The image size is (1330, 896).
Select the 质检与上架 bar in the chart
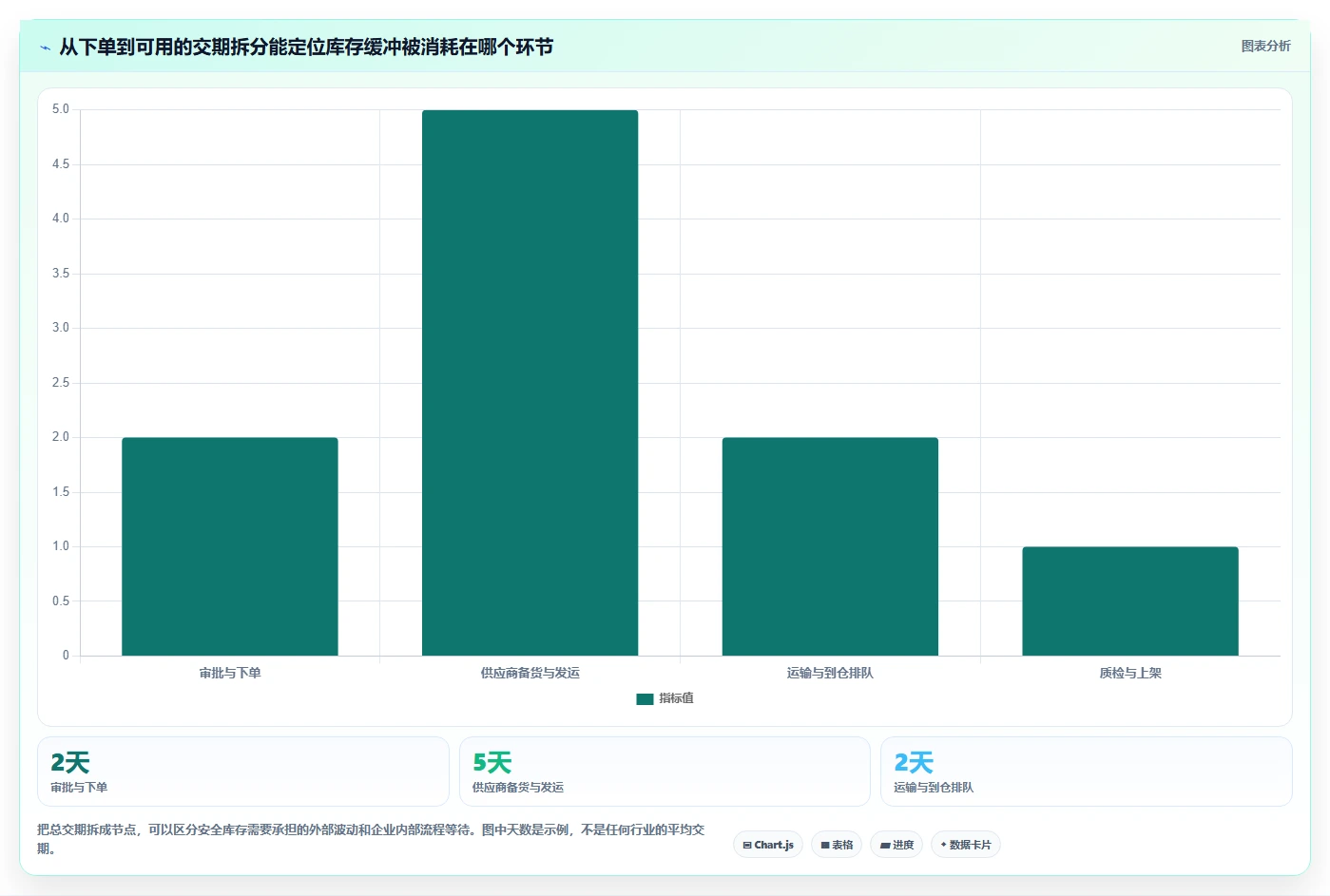(1130, 601)
